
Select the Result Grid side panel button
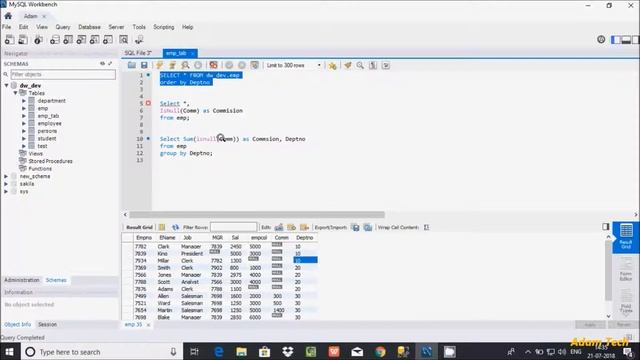626,237
